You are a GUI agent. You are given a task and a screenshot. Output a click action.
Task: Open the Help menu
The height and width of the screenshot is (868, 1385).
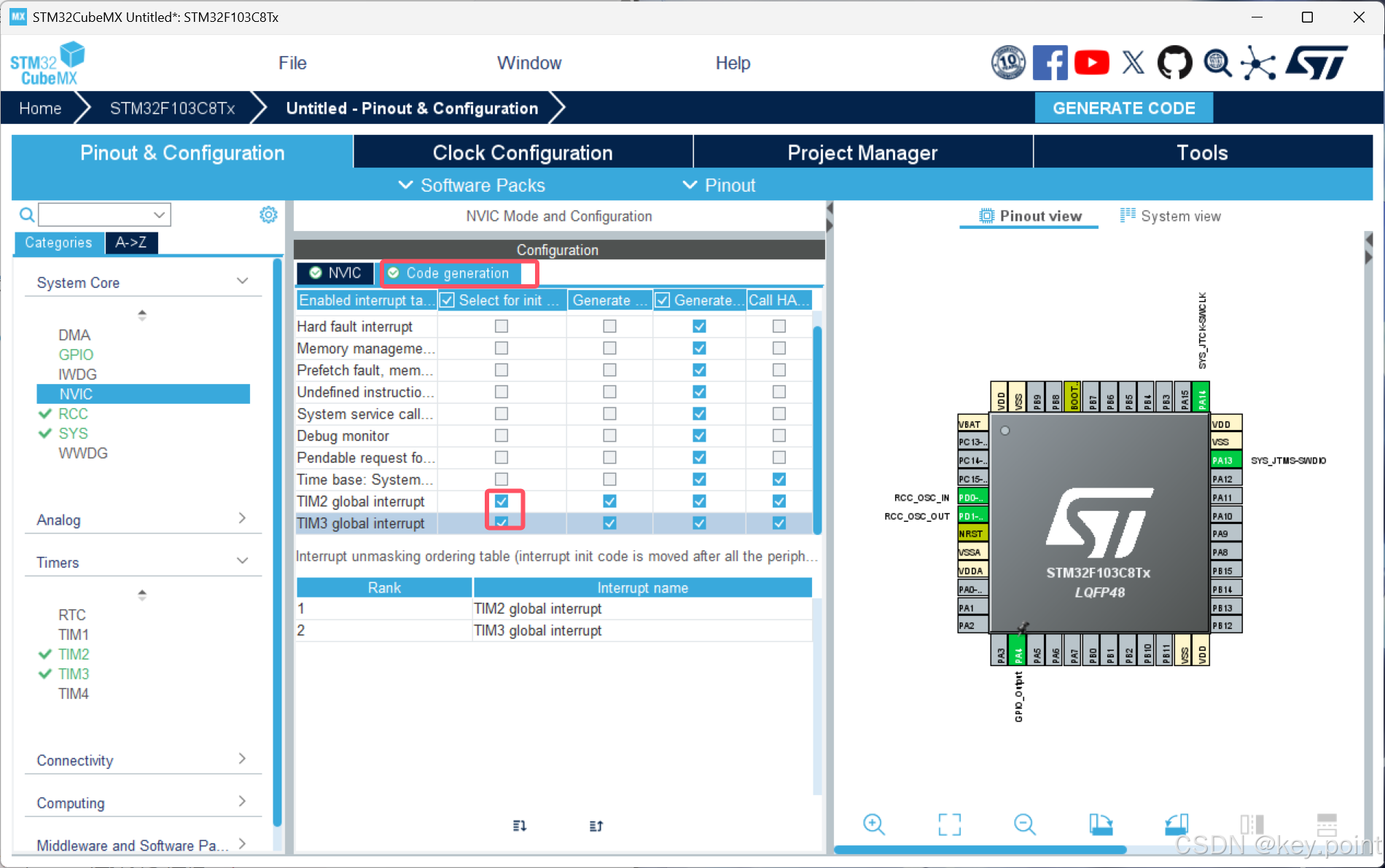[733, 63]
